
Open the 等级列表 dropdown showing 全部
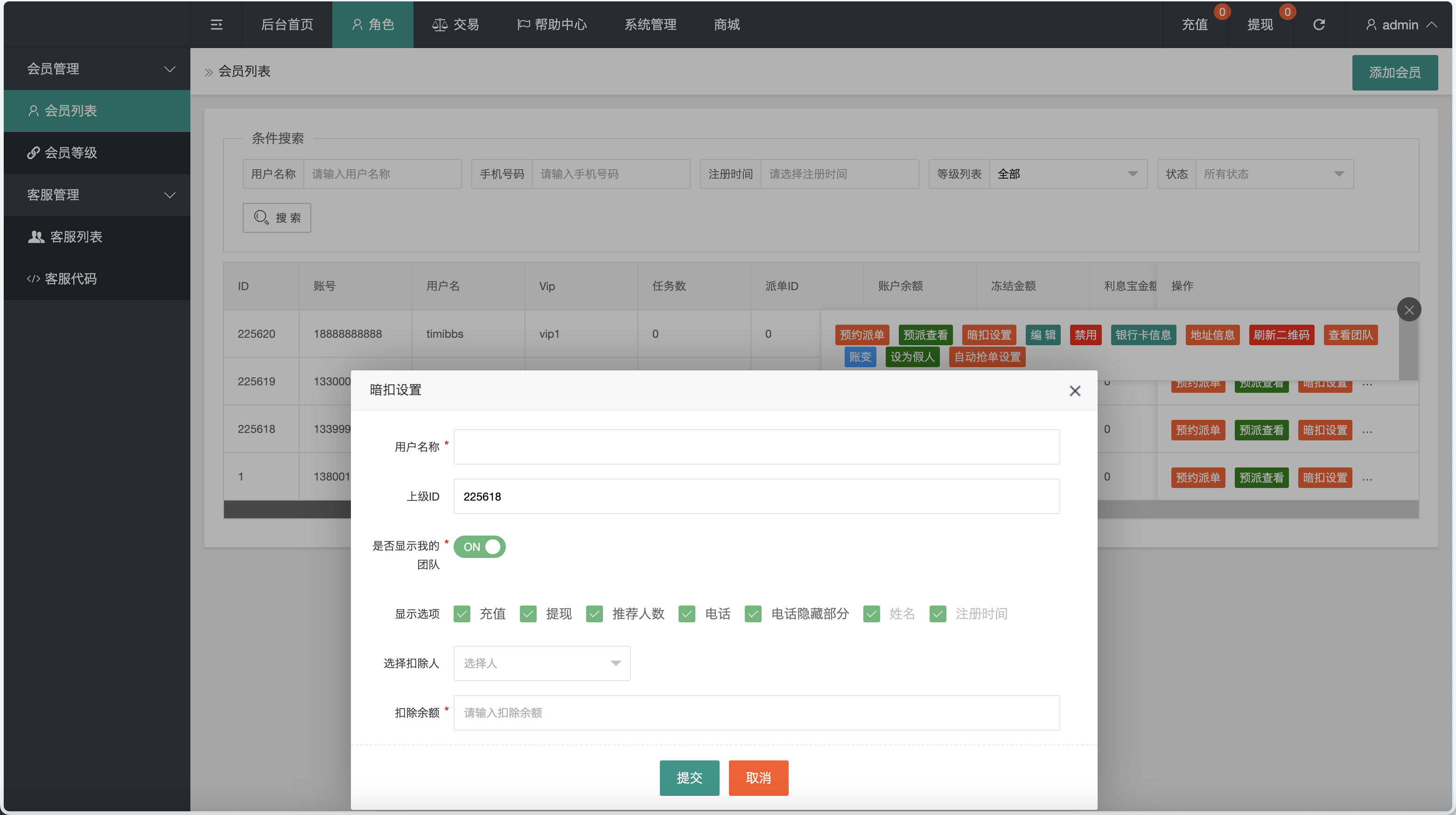tap(1067, 174)
